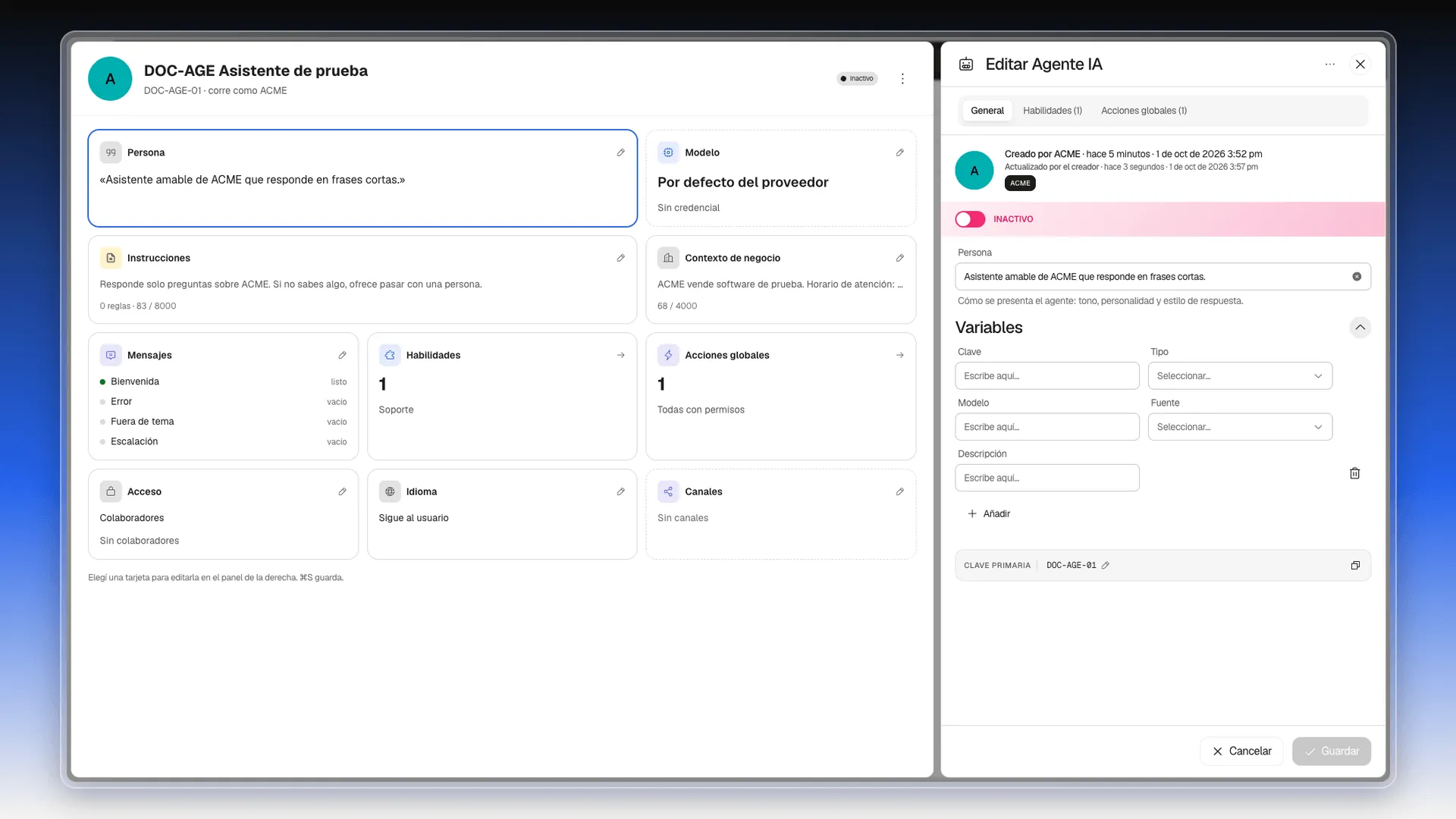Image resolution: width=1456 pixels, height=819 pixels.
Task: Open Acciones globales (1) tab
Action: [x=1144, y=111]
